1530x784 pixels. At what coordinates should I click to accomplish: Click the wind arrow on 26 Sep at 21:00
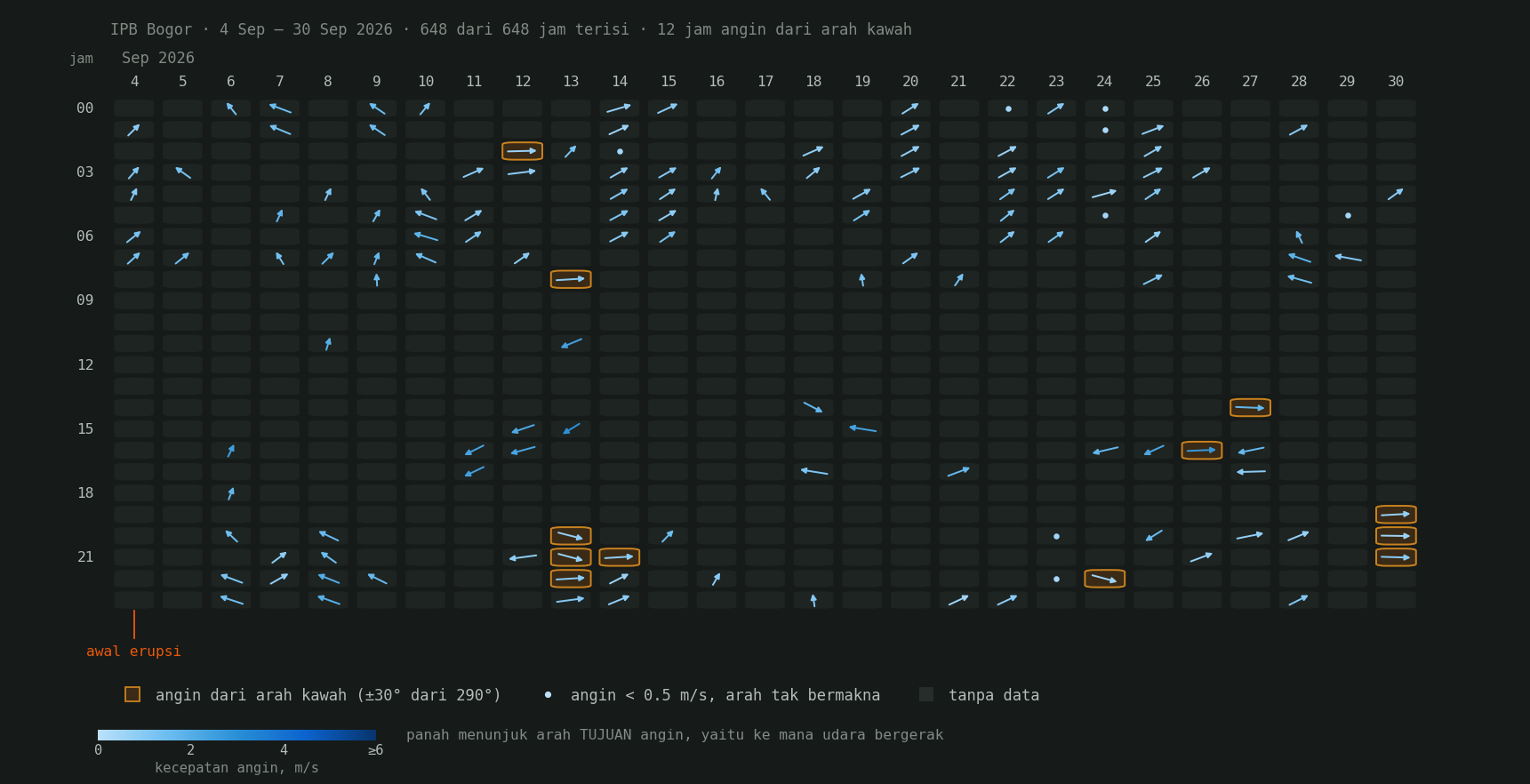(x=1202, y=557)
